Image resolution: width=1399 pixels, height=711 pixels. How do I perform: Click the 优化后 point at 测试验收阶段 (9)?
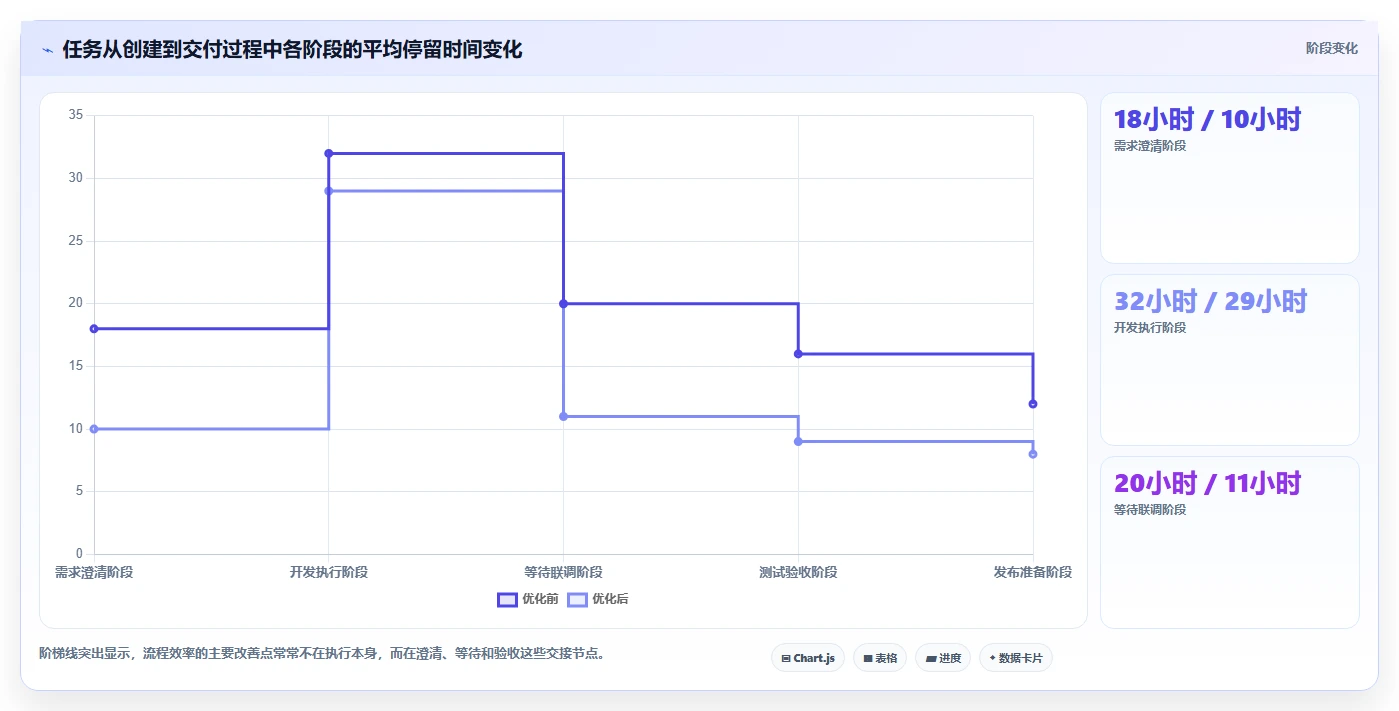coord(798,441)
